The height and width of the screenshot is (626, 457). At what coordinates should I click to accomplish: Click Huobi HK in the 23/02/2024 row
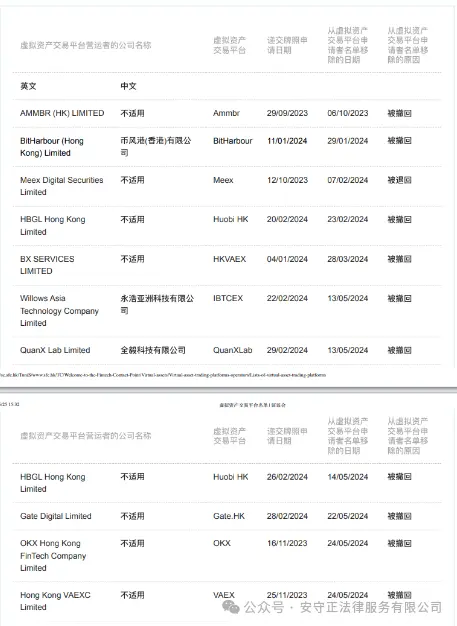(231, 220)
